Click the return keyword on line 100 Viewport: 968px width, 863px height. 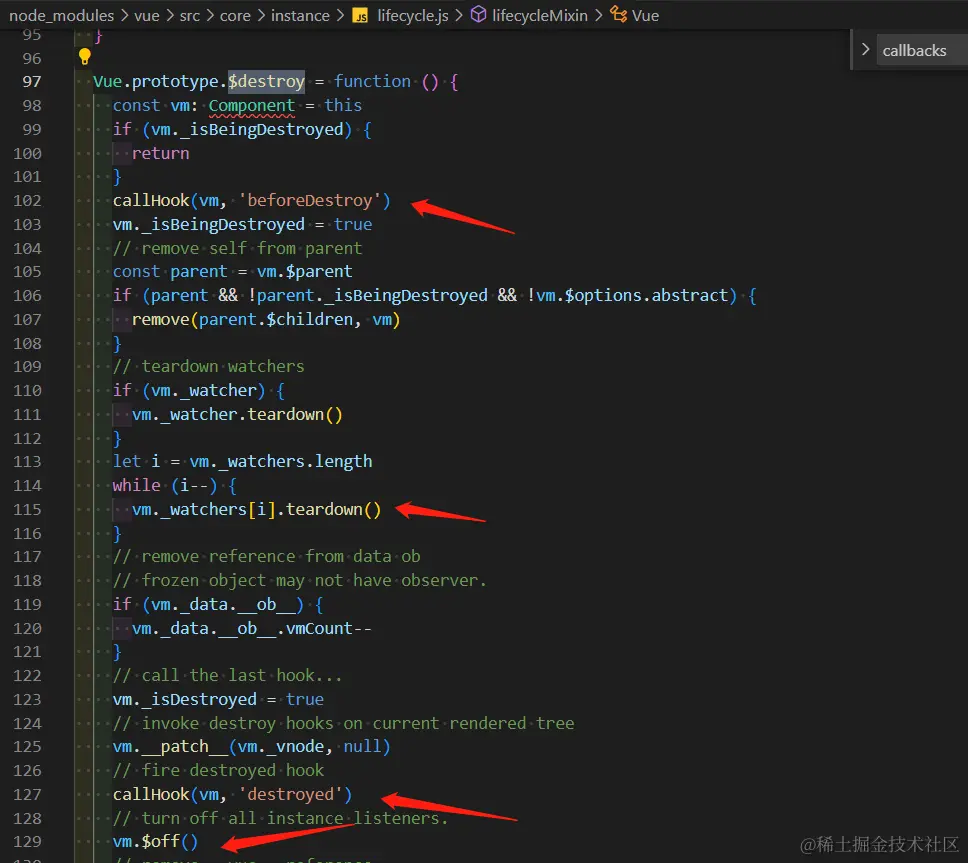[x=161, y=153]
